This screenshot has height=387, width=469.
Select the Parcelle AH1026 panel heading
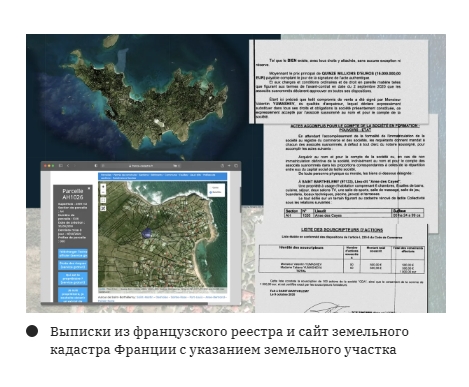pos(73,194)
